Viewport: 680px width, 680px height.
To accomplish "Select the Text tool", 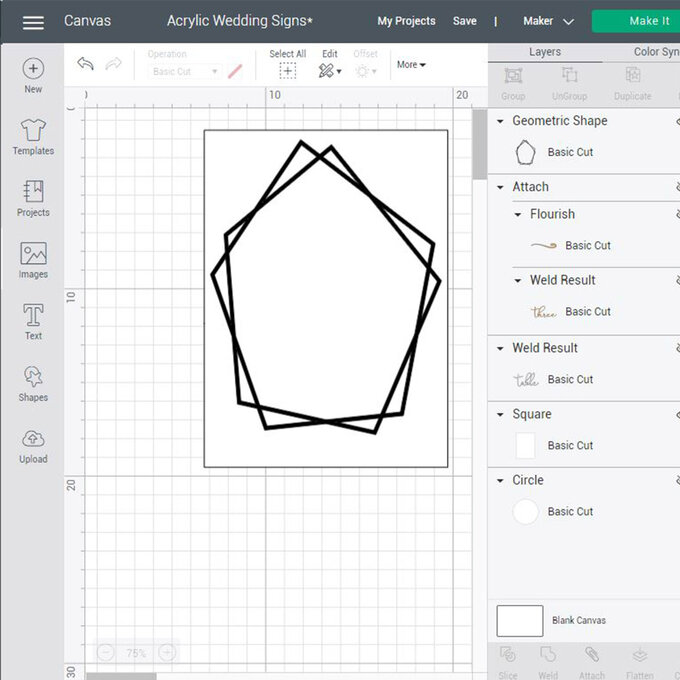I will 33,321.
